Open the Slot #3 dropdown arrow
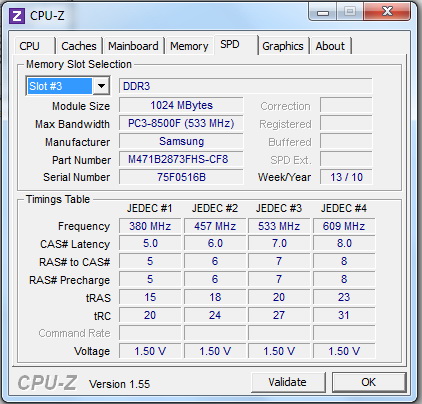422x404 pixels. click(x=101, y=86)
